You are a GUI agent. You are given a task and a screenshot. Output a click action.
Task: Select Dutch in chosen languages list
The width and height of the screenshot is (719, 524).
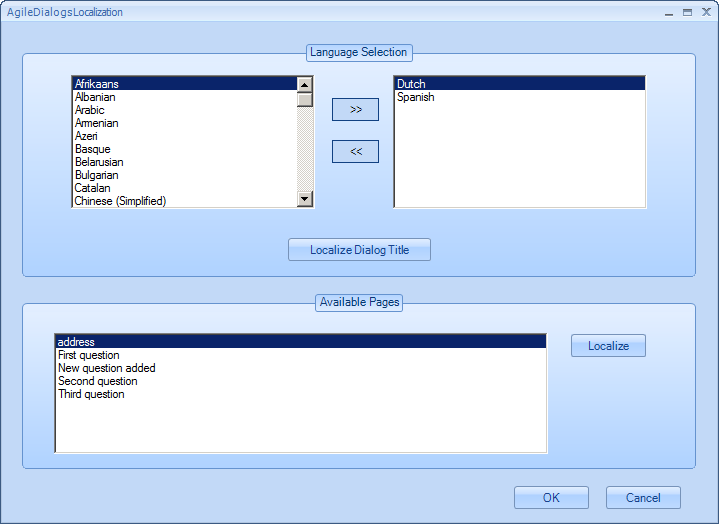(x=520, y=84)
